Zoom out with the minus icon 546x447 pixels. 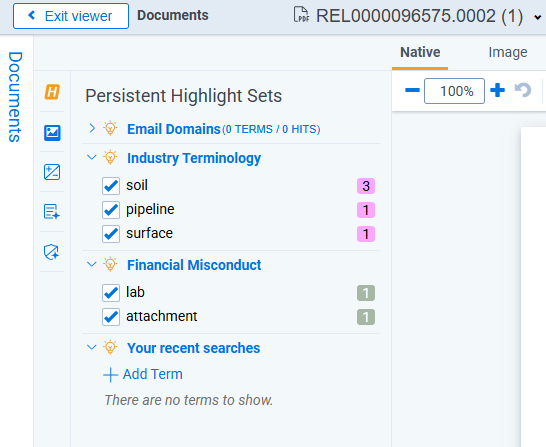[412, 91]
